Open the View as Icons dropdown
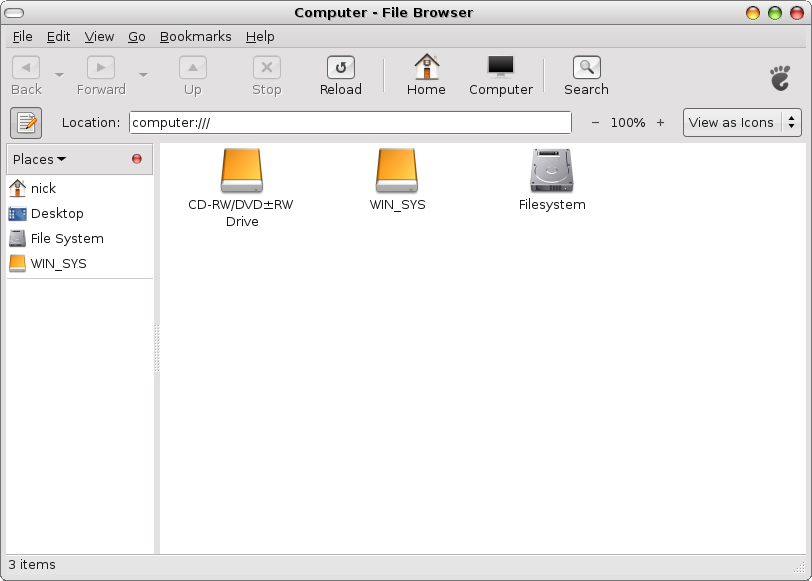The width and height of the screenshot is (812, 581). [x=742, y=123]
